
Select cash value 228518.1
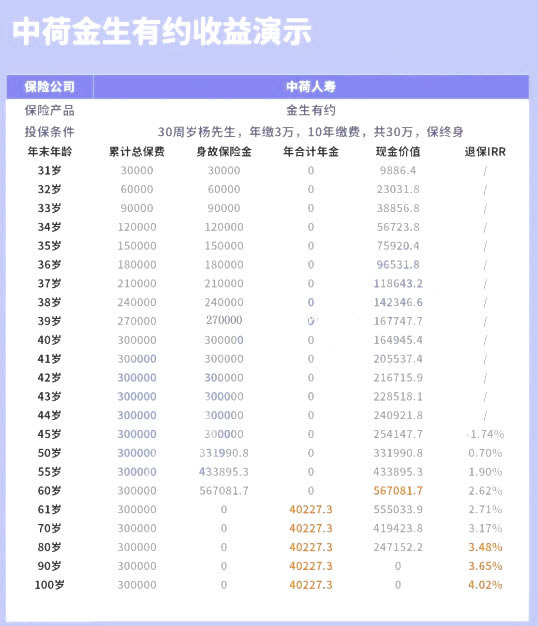point(398,396)
